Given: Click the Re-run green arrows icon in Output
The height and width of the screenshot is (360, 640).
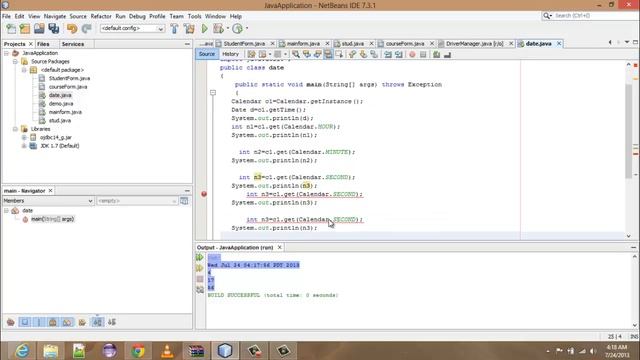Looking at the screenshot, I should tap(200, 258).
